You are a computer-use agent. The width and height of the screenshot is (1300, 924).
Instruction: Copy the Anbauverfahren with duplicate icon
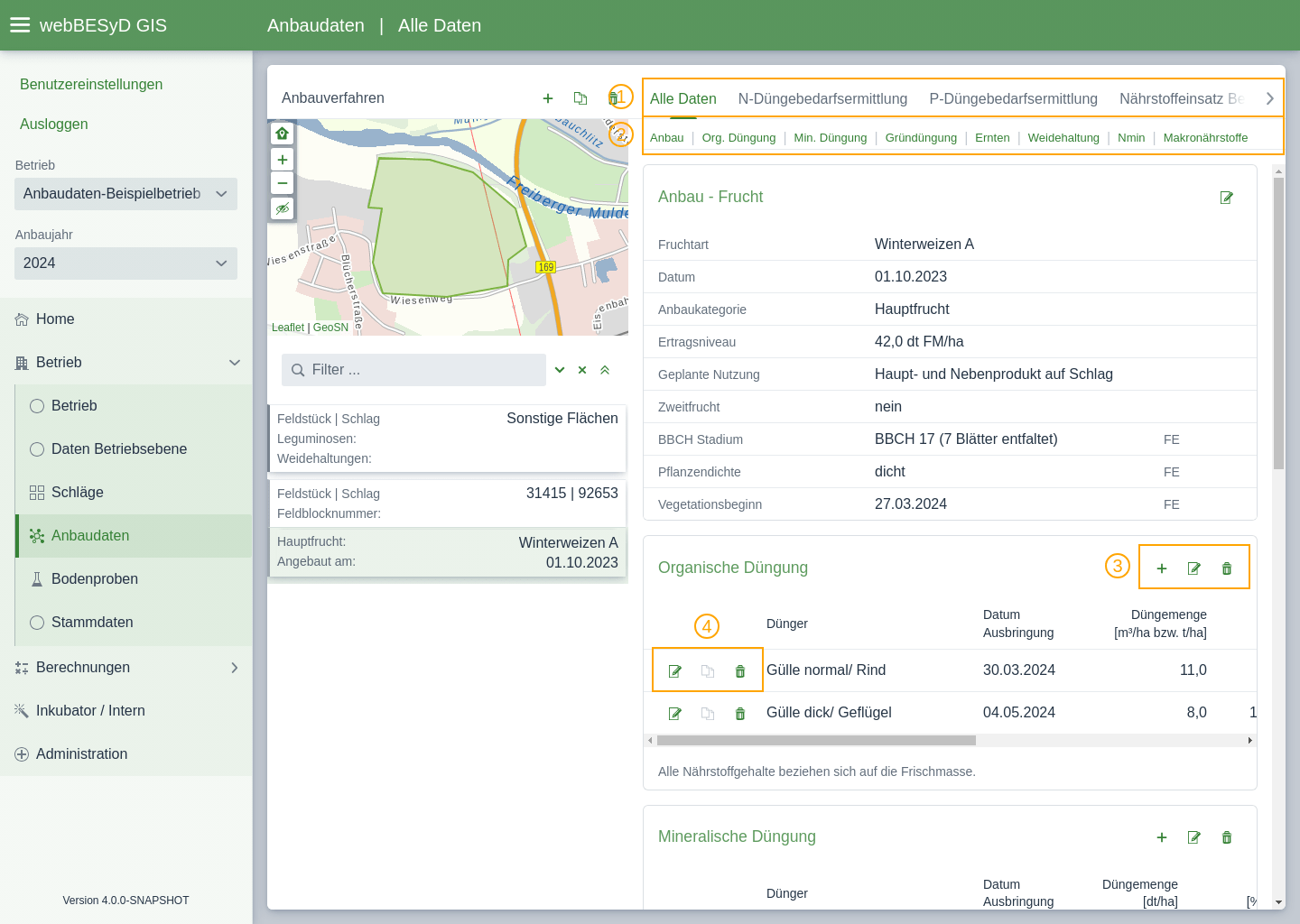point(580,98)
